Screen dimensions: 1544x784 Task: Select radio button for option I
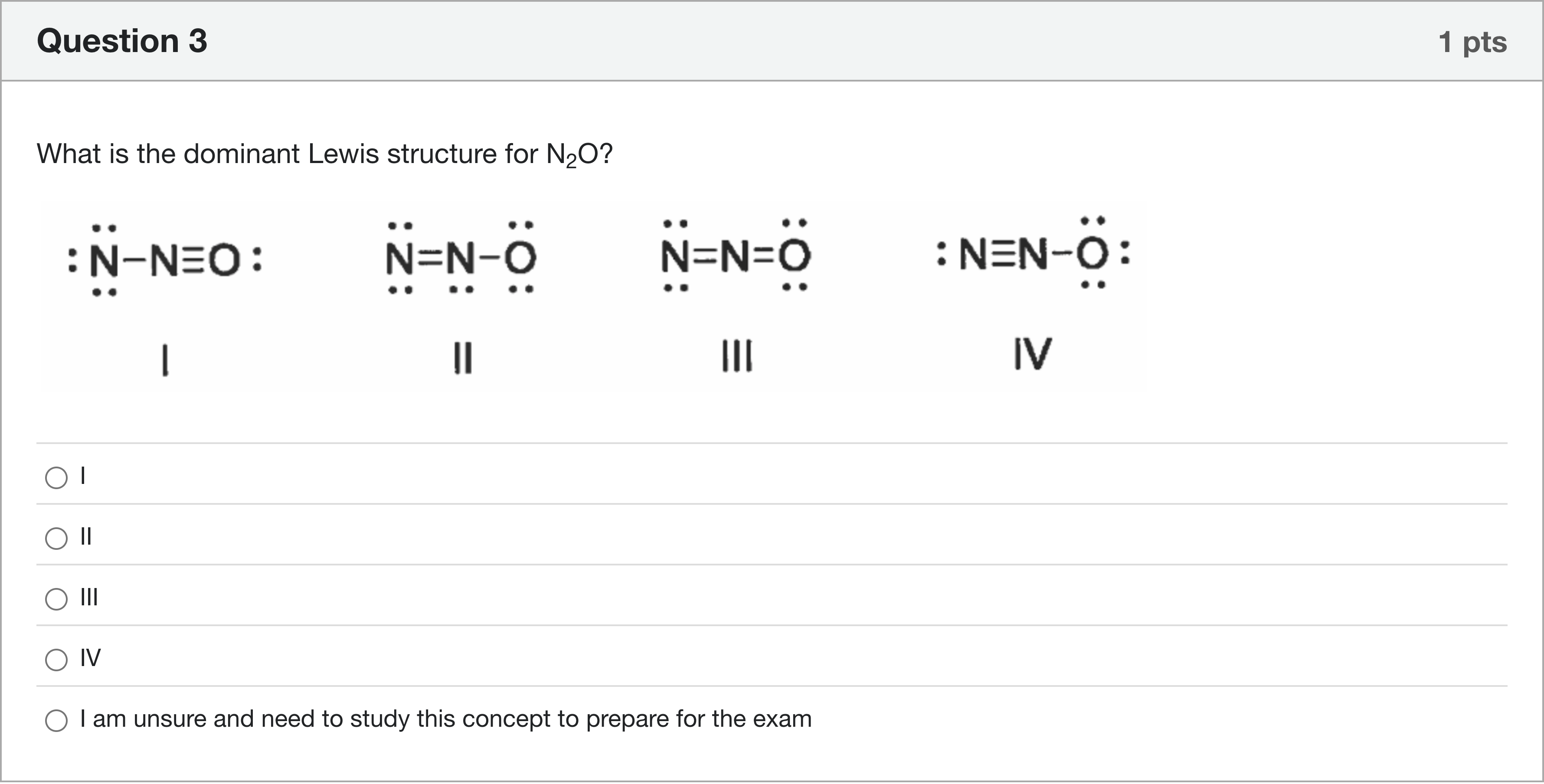(x=56, y=478)
